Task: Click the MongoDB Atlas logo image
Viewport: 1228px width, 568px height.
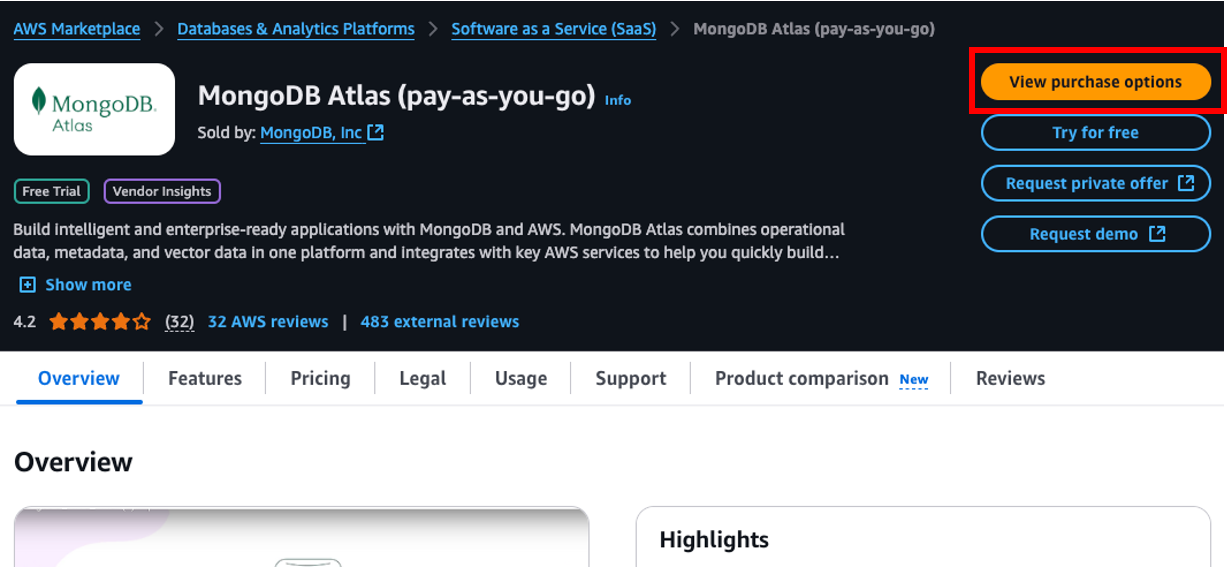Action: pyautogui.click(x=94, y=109)
